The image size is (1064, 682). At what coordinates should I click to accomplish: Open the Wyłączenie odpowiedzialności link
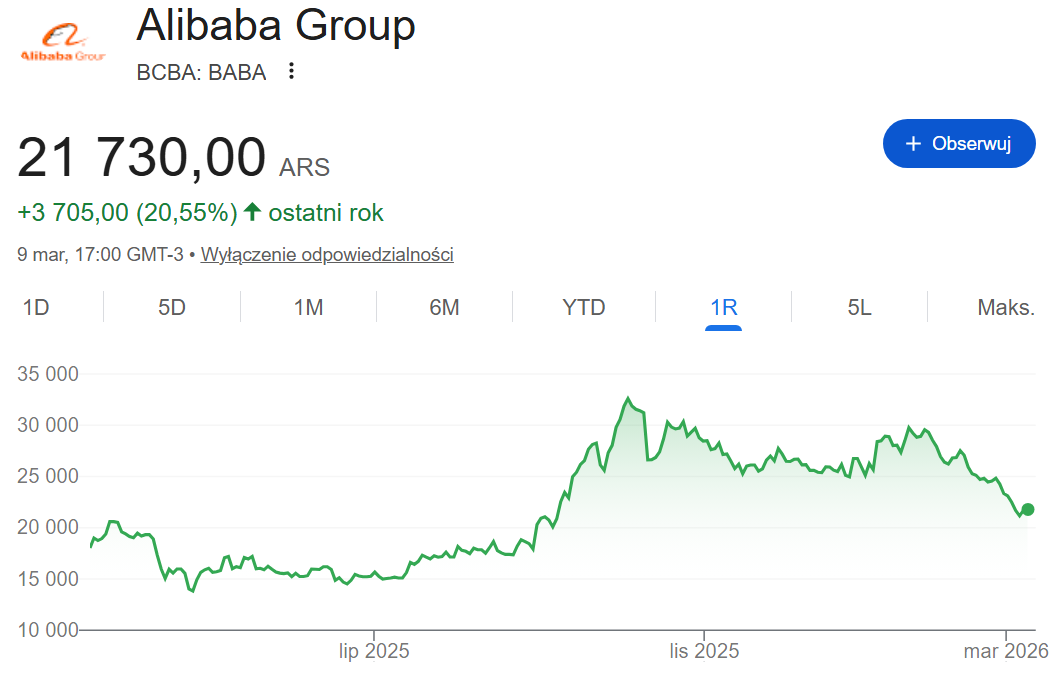tap(327, 254)
